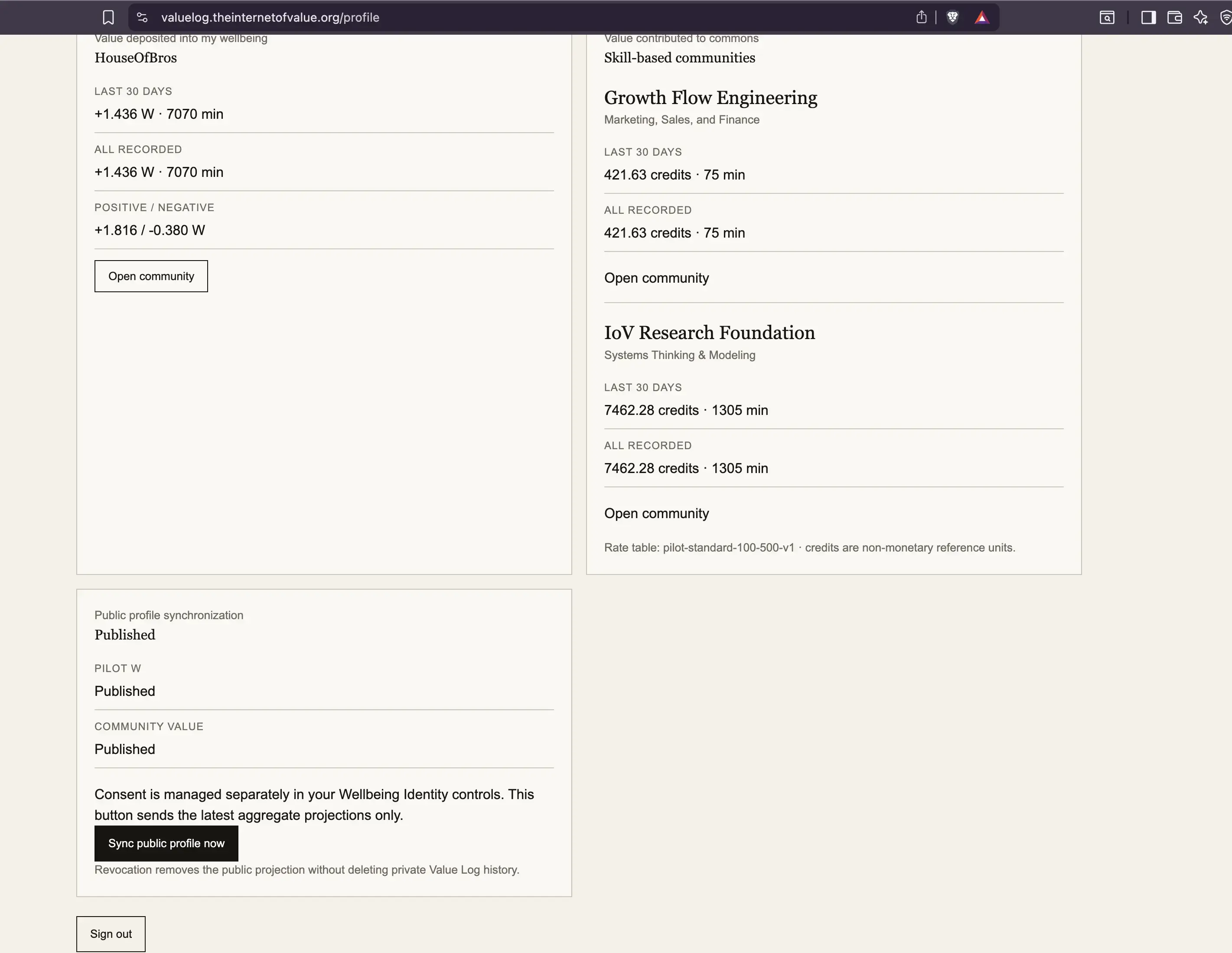Screen dimensions: 1232x953
Task: Open the site settings icon beside the URL
Action: tap(142, 17)
